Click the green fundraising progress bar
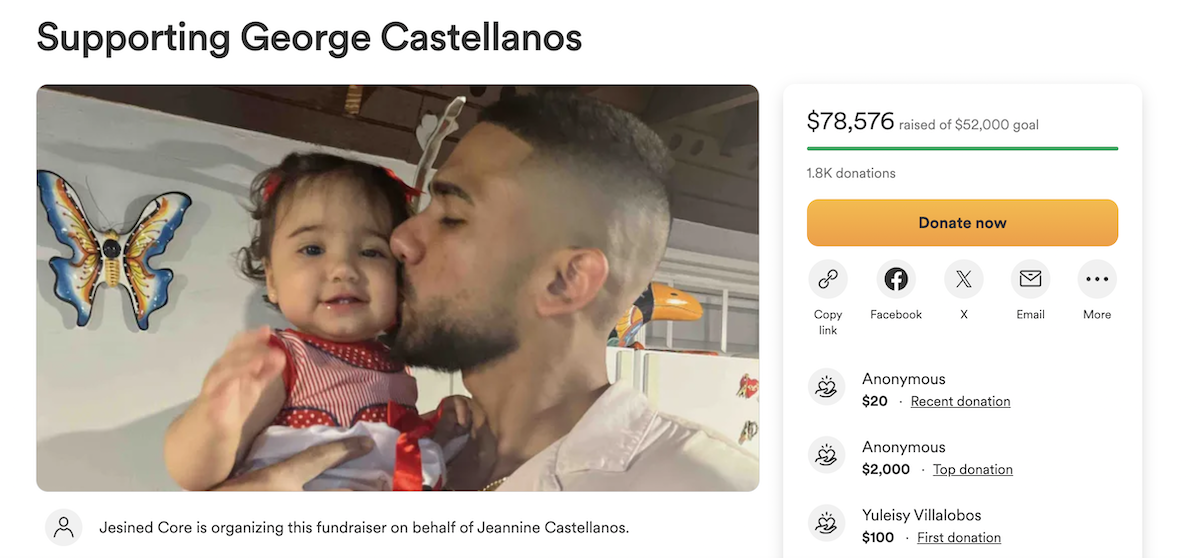1200x558 pixels. (962, 149)
